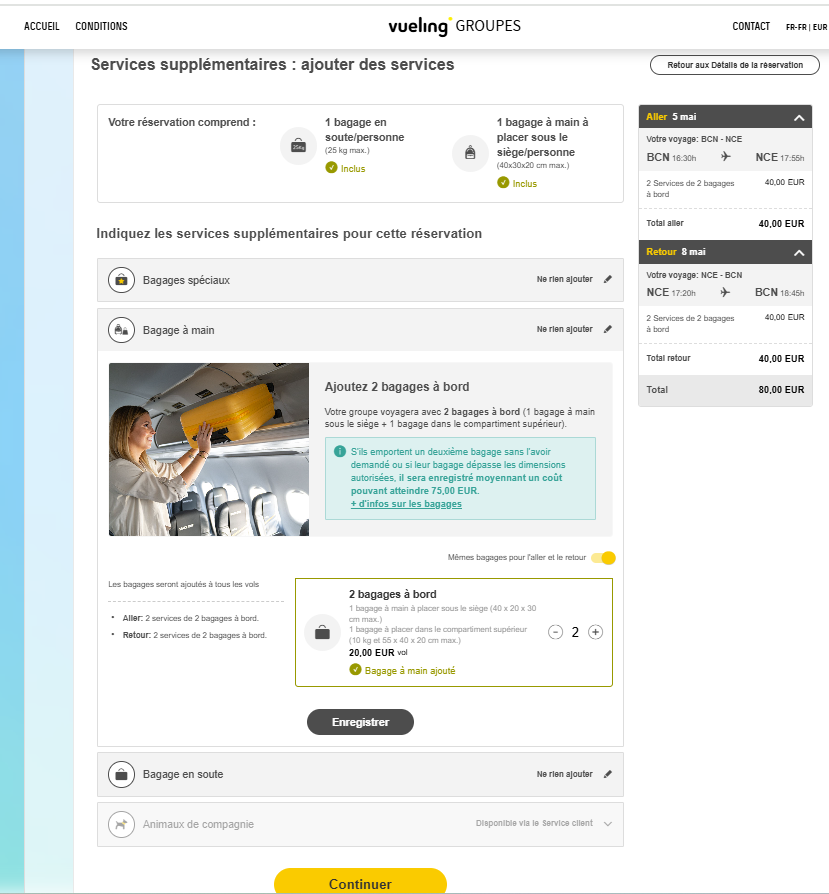Collapse the Retour 8 mai summary

(799, 253)
